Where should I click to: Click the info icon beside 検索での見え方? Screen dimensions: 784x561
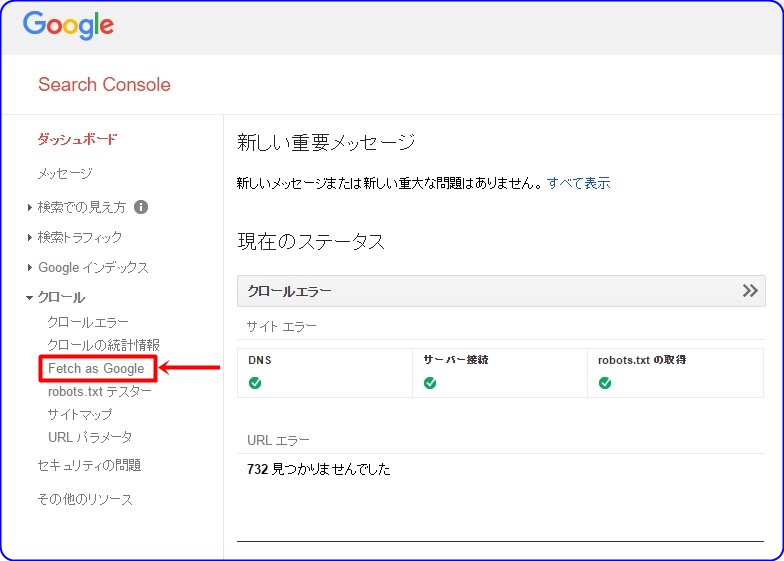click(141, 207)
